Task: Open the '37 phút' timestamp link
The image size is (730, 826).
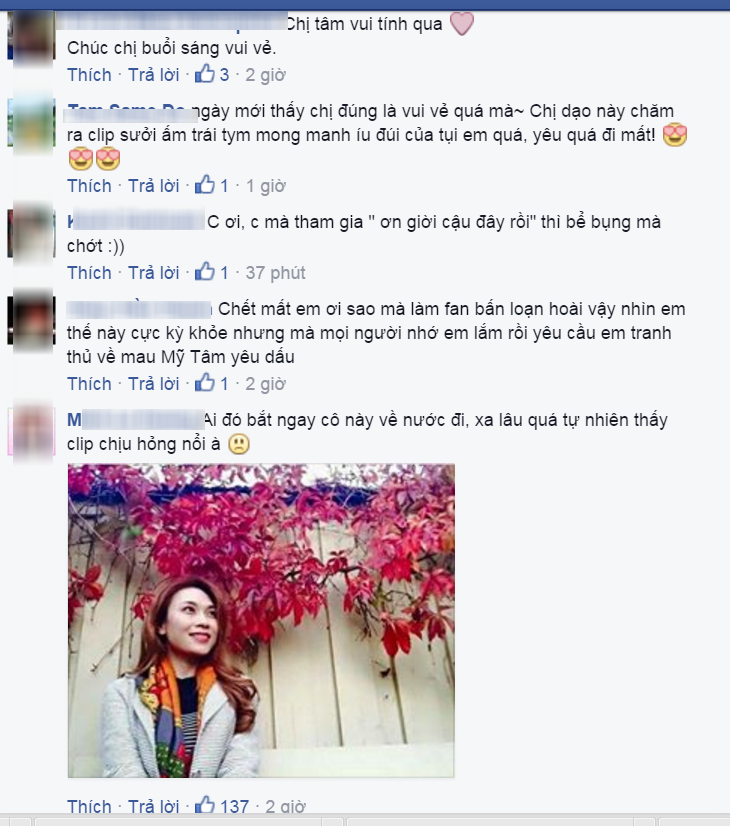Action: 275,273
